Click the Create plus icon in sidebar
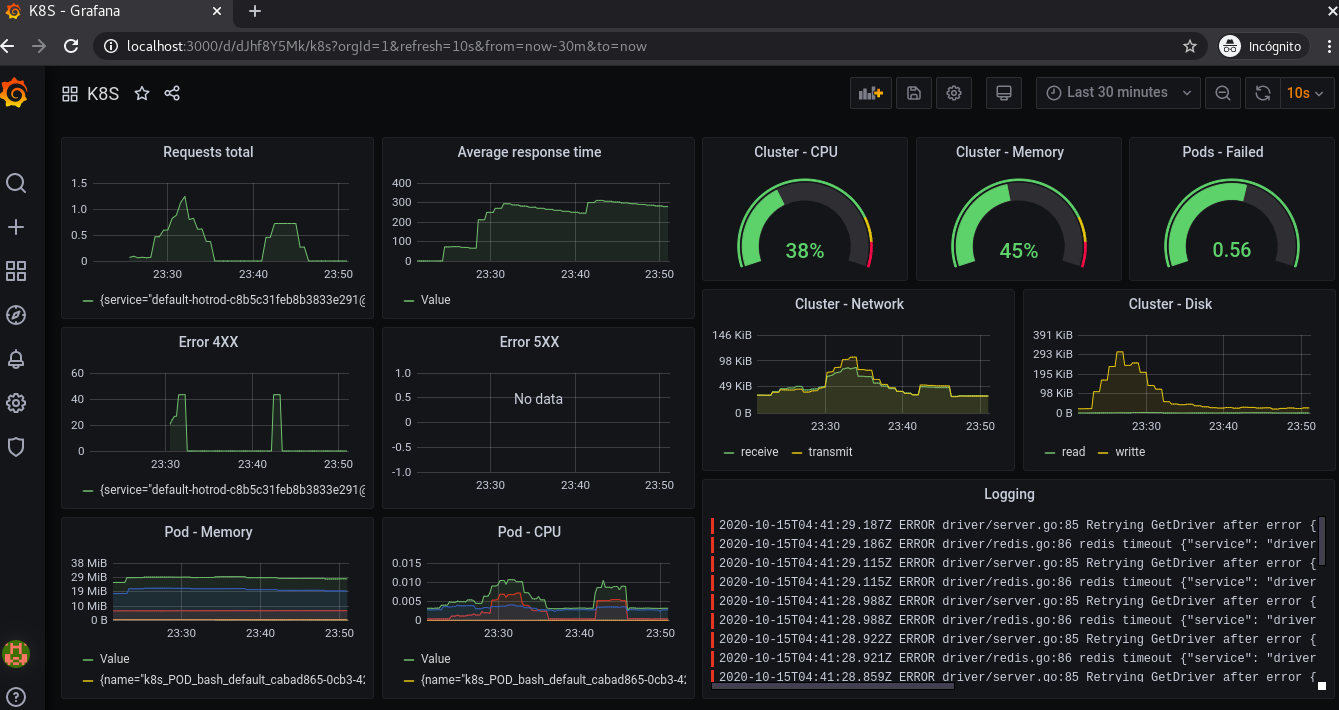The height and width of the screenshot is (710, 1339). 16,227
